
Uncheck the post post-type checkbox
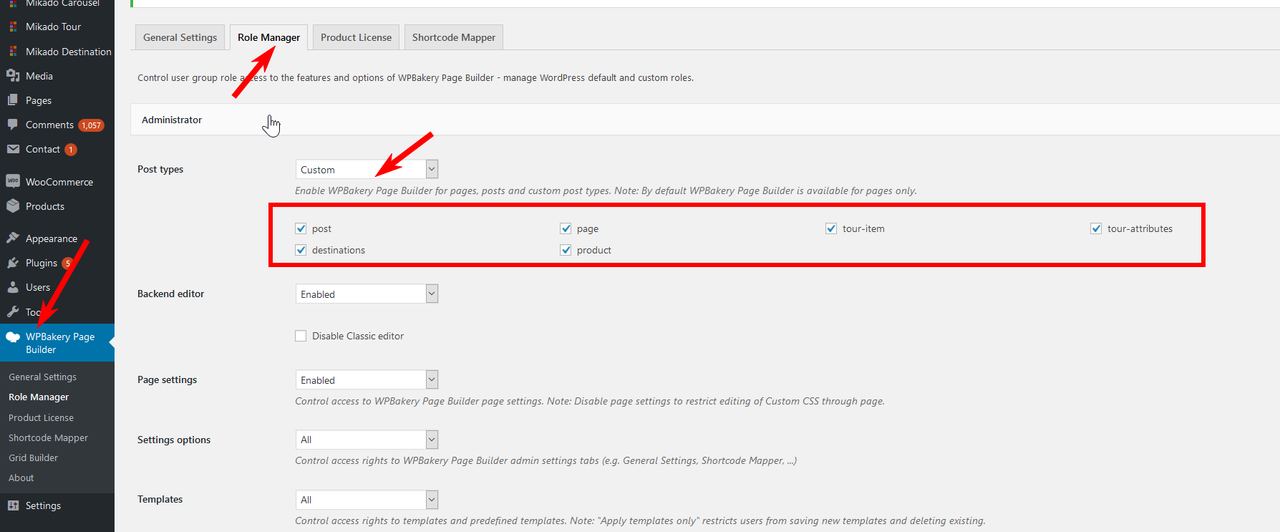click(301, 229)
